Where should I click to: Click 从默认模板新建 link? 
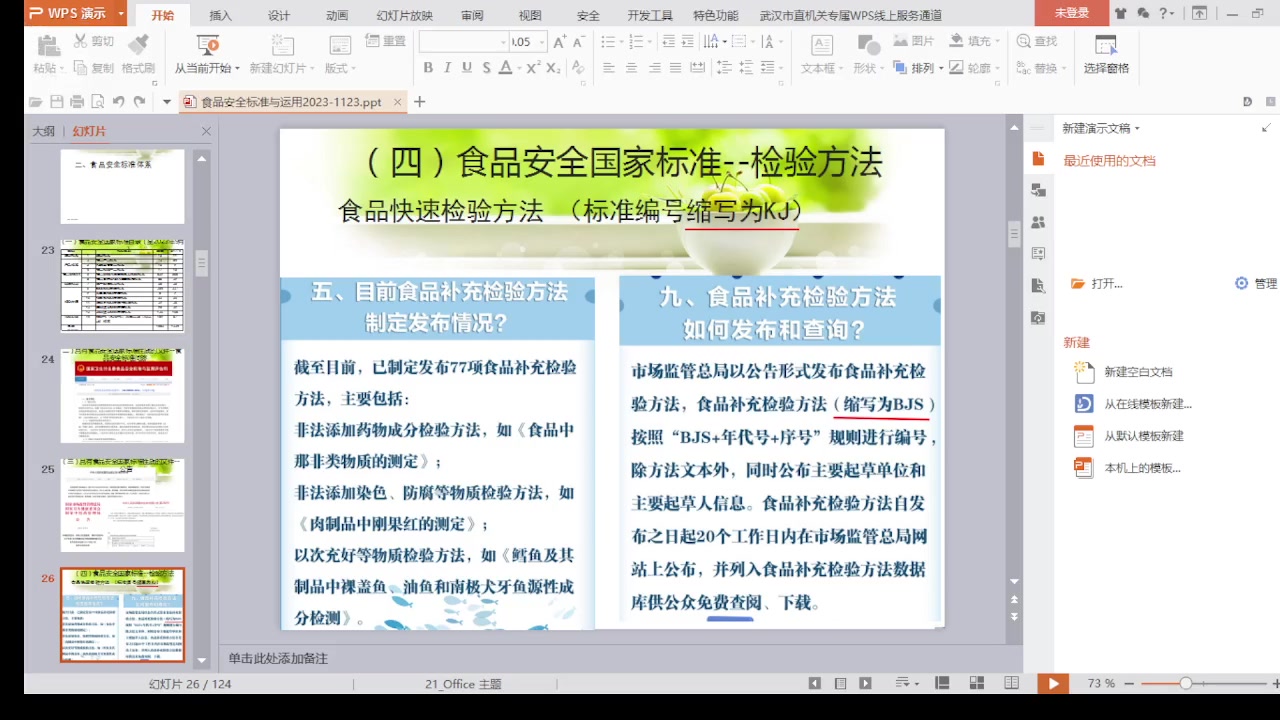1144,436
